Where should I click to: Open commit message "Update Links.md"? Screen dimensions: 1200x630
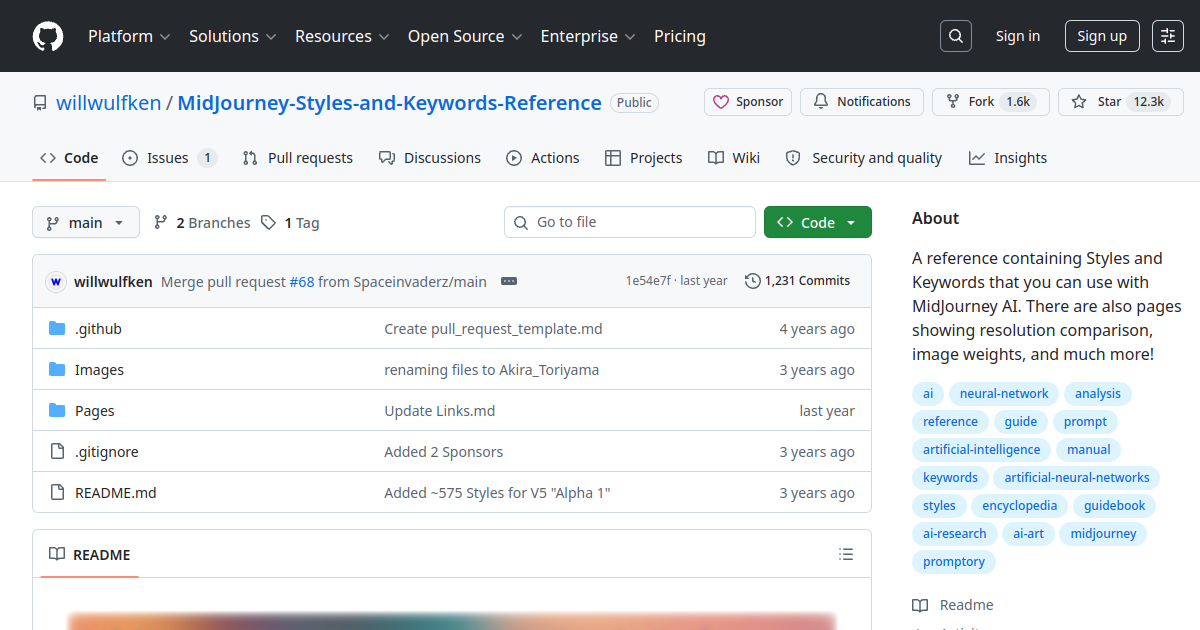(x=440, y=411)
